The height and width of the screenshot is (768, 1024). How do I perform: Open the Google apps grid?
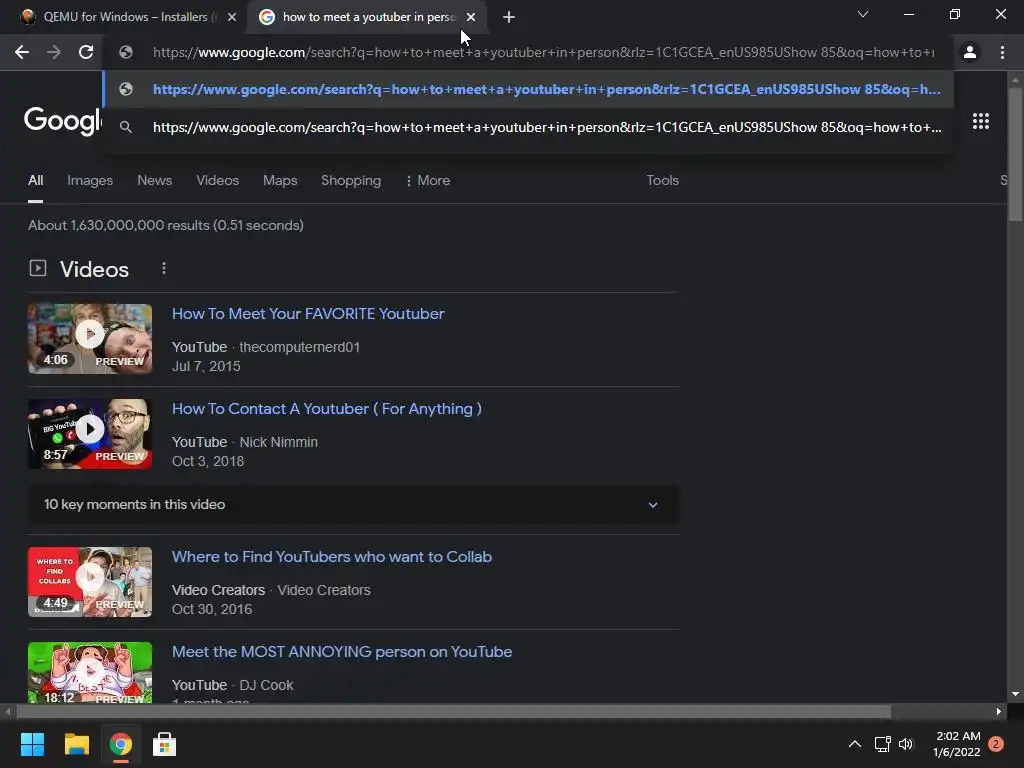(x=981, y=121)
